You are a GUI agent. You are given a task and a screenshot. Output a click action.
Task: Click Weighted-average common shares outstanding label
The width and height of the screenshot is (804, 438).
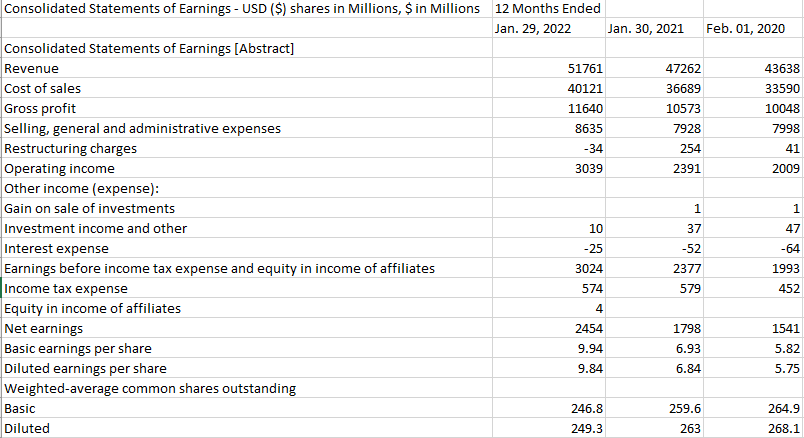click(x=150, y=389)
